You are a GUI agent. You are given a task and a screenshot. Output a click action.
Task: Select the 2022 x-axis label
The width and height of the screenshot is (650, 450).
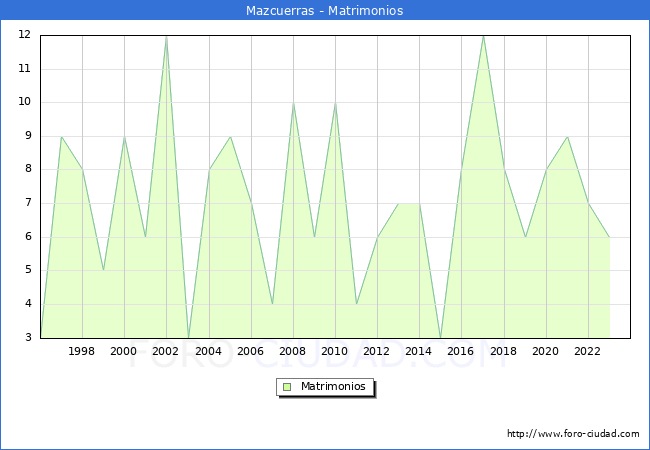click(587, 351)
